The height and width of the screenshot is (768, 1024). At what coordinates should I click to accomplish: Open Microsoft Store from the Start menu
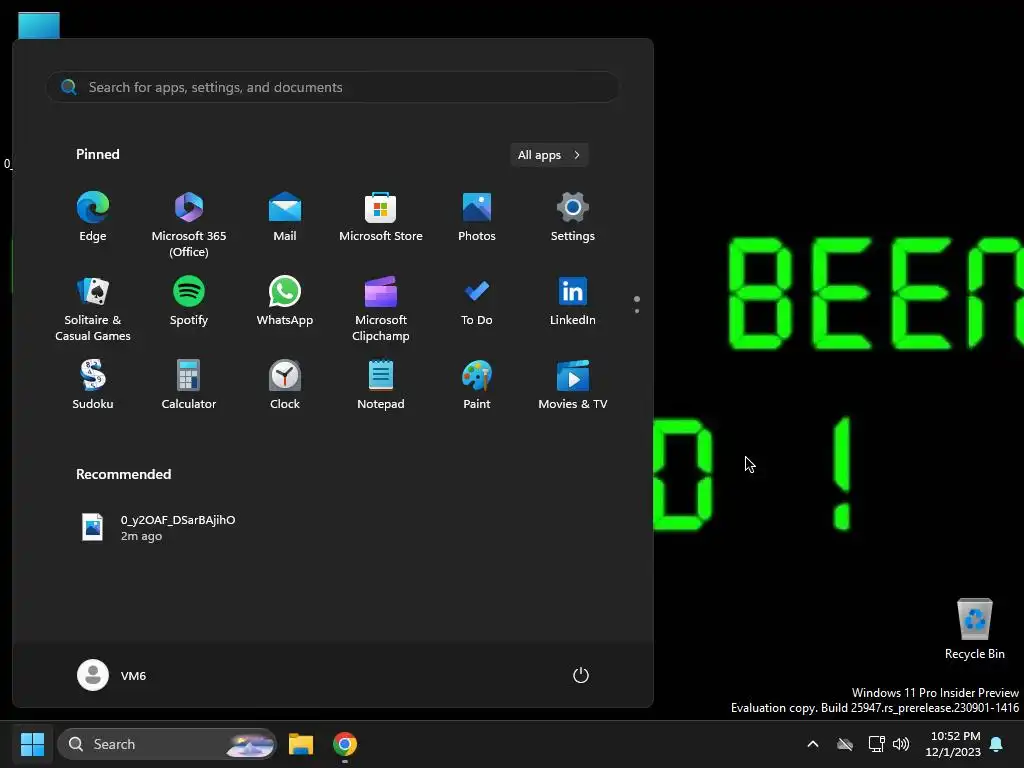click(381, 217)
